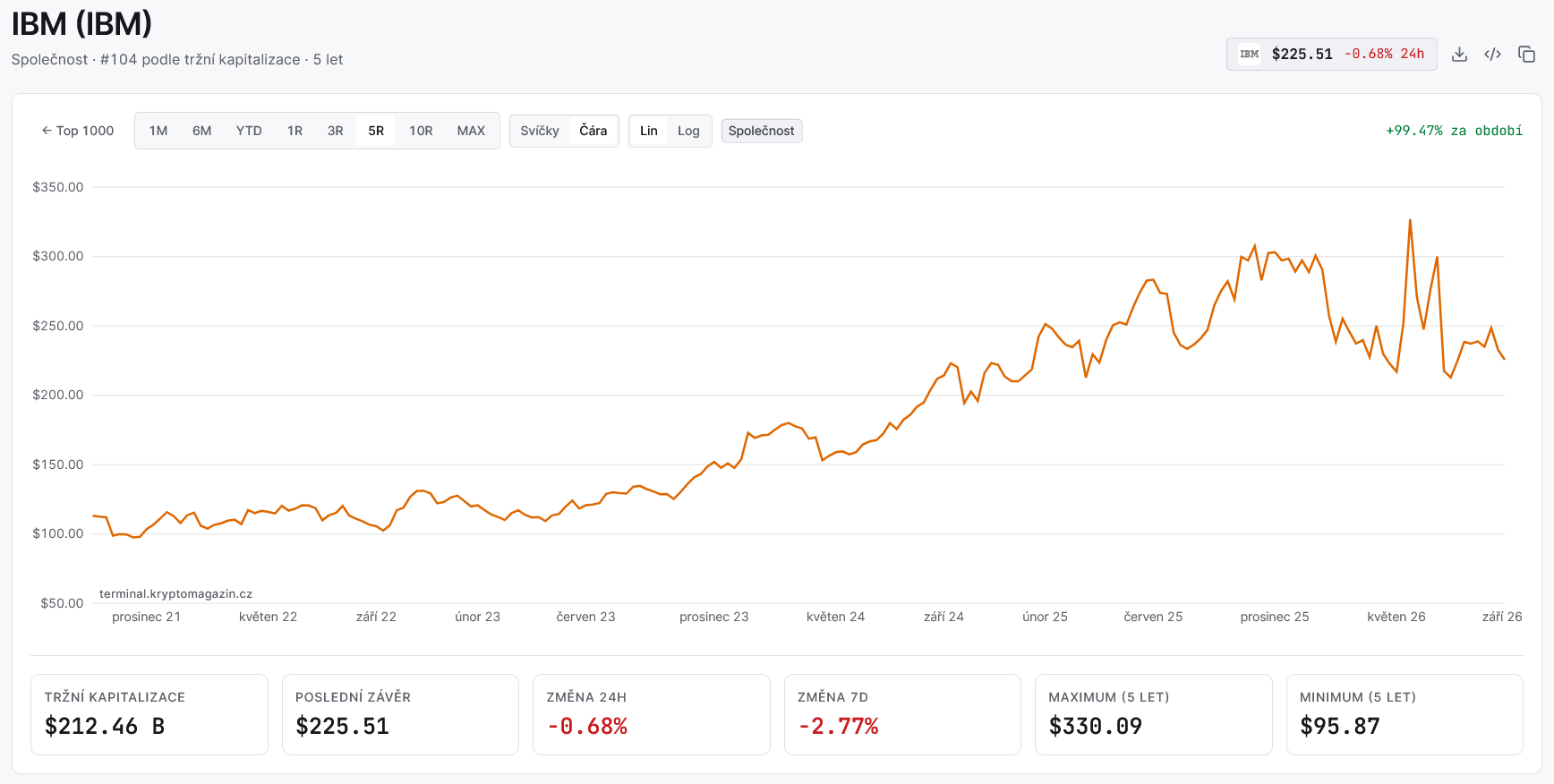Click the IBM (IBM) page title
The width and height of the screenshot is (1554, 784).
click(x=81, y=24)
